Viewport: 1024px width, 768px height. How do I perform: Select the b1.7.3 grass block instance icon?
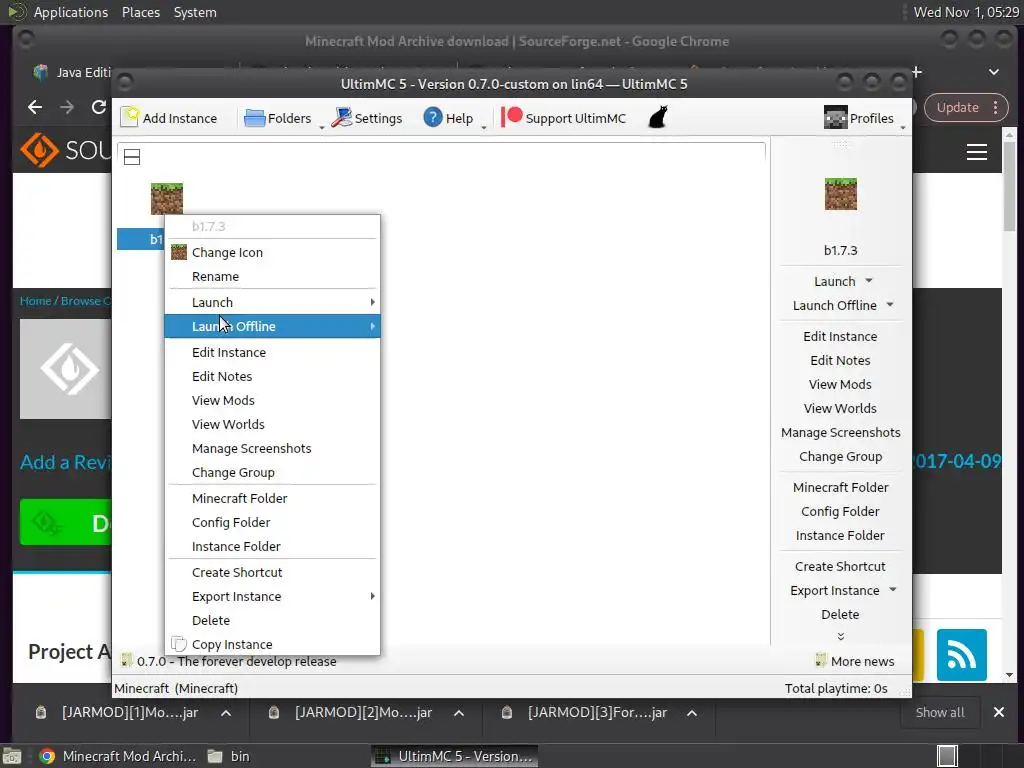point(167,199)
